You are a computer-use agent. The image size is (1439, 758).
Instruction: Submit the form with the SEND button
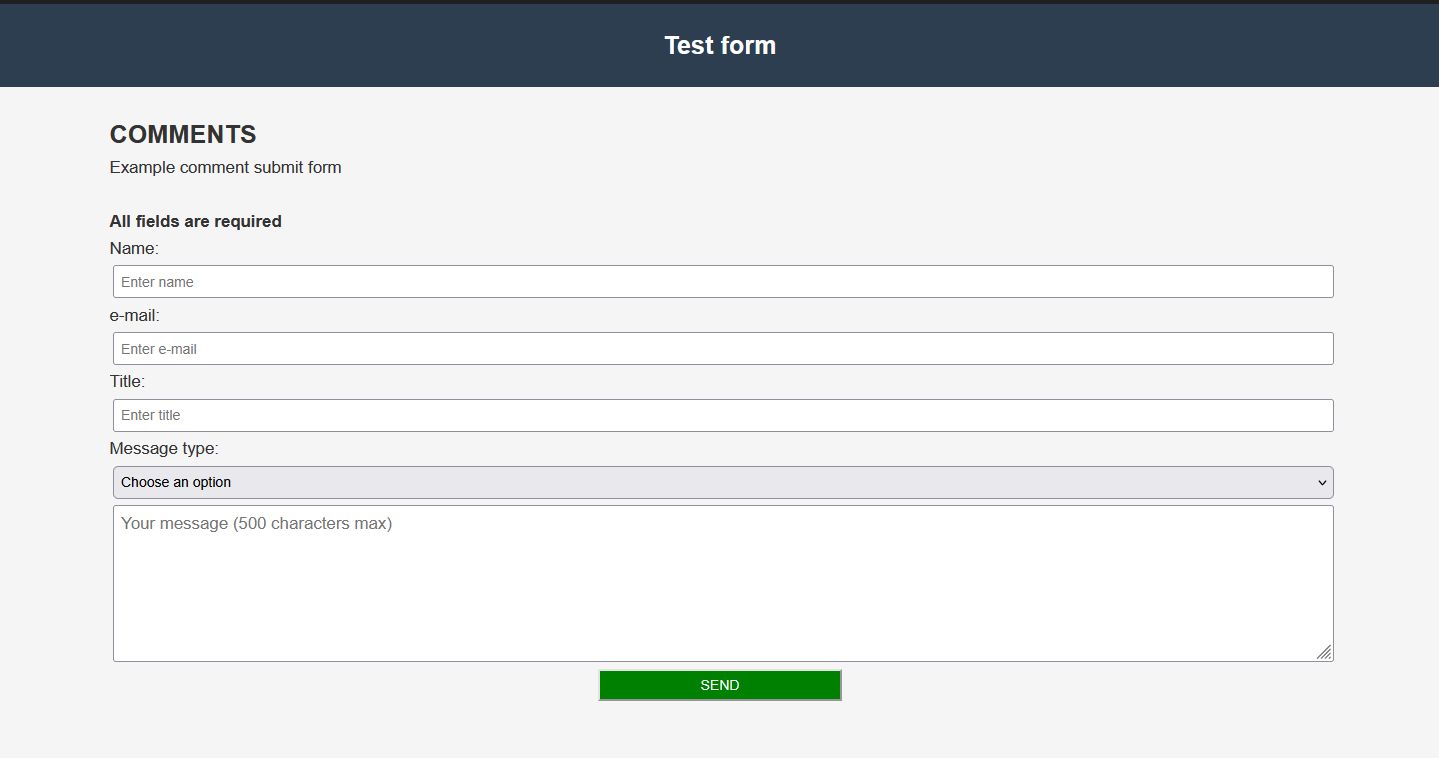(x=720, y=685)
